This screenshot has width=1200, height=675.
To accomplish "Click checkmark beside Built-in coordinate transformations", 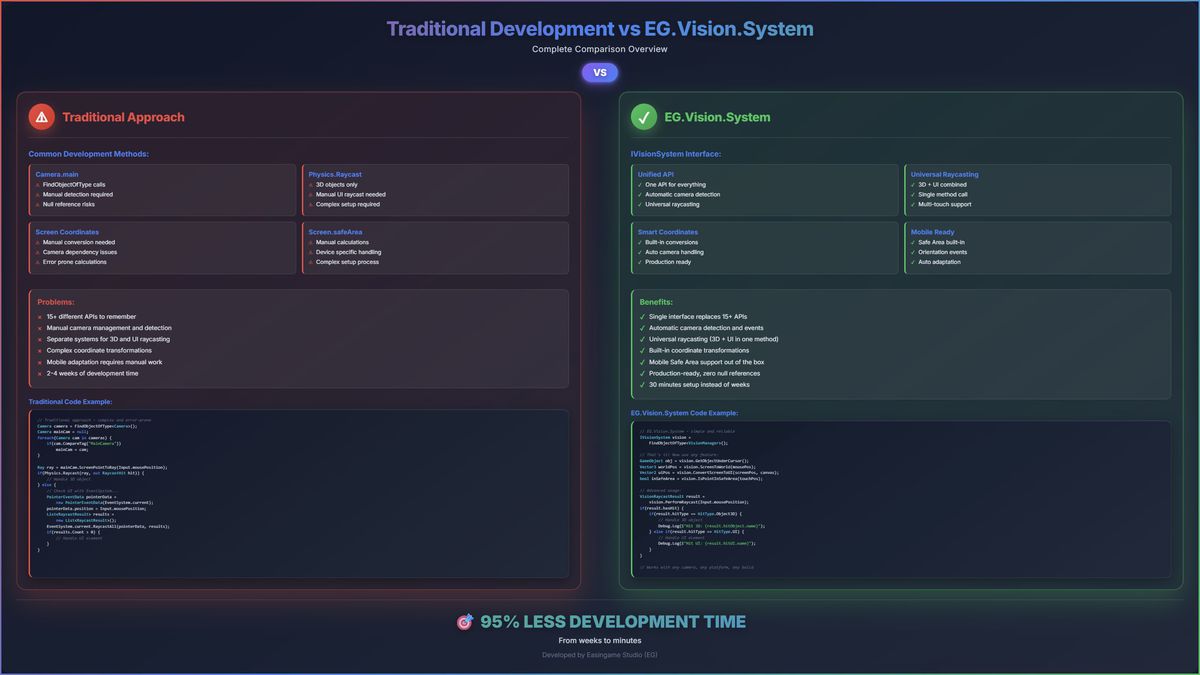I will (643, 351).
